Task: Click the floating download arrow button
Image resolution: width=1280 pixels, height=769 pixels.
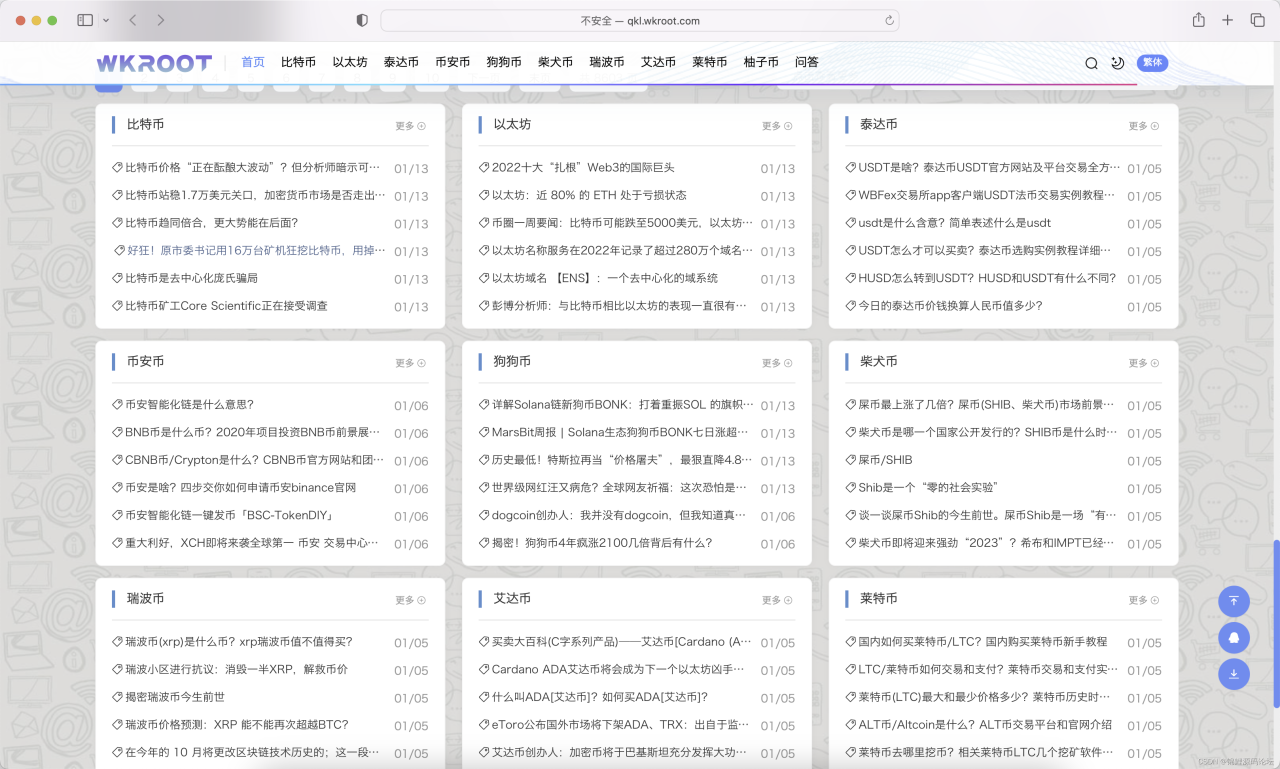Action: pyautogui.click(x=1234, y=674)
